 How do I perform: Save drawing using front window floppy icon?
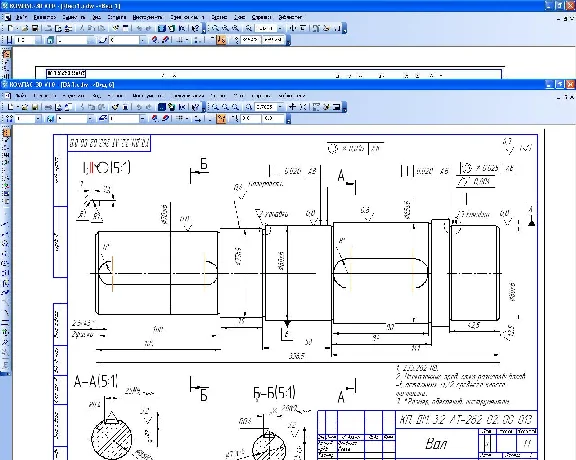(x=35, y=107)
